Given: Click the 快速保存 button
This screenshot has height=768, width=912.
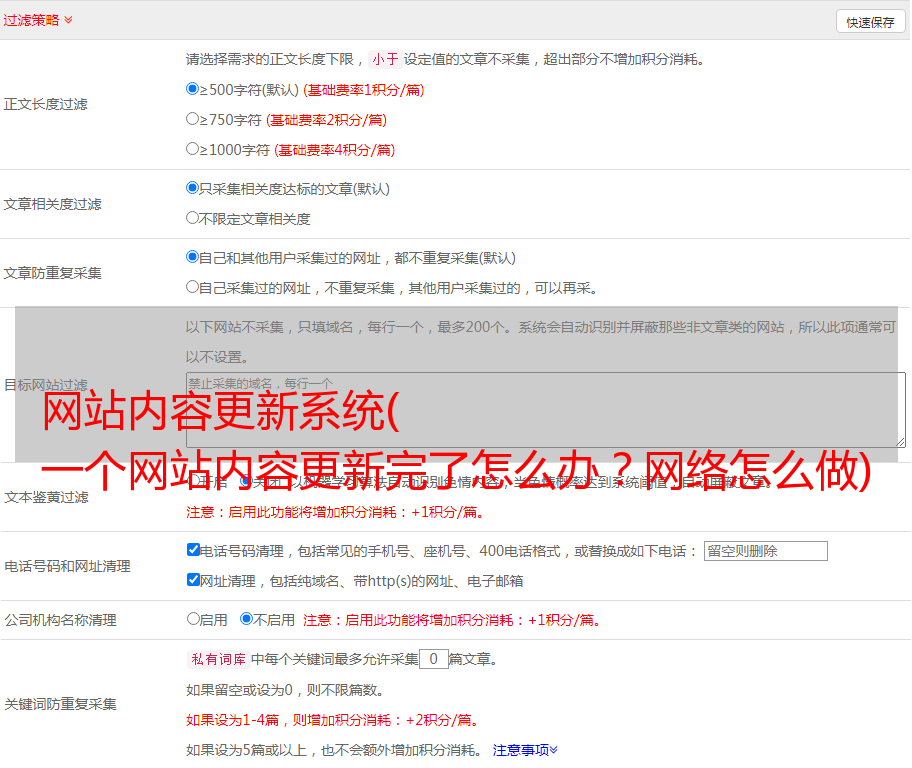Looking at the screenshot, I should click(x=870, y=22).
